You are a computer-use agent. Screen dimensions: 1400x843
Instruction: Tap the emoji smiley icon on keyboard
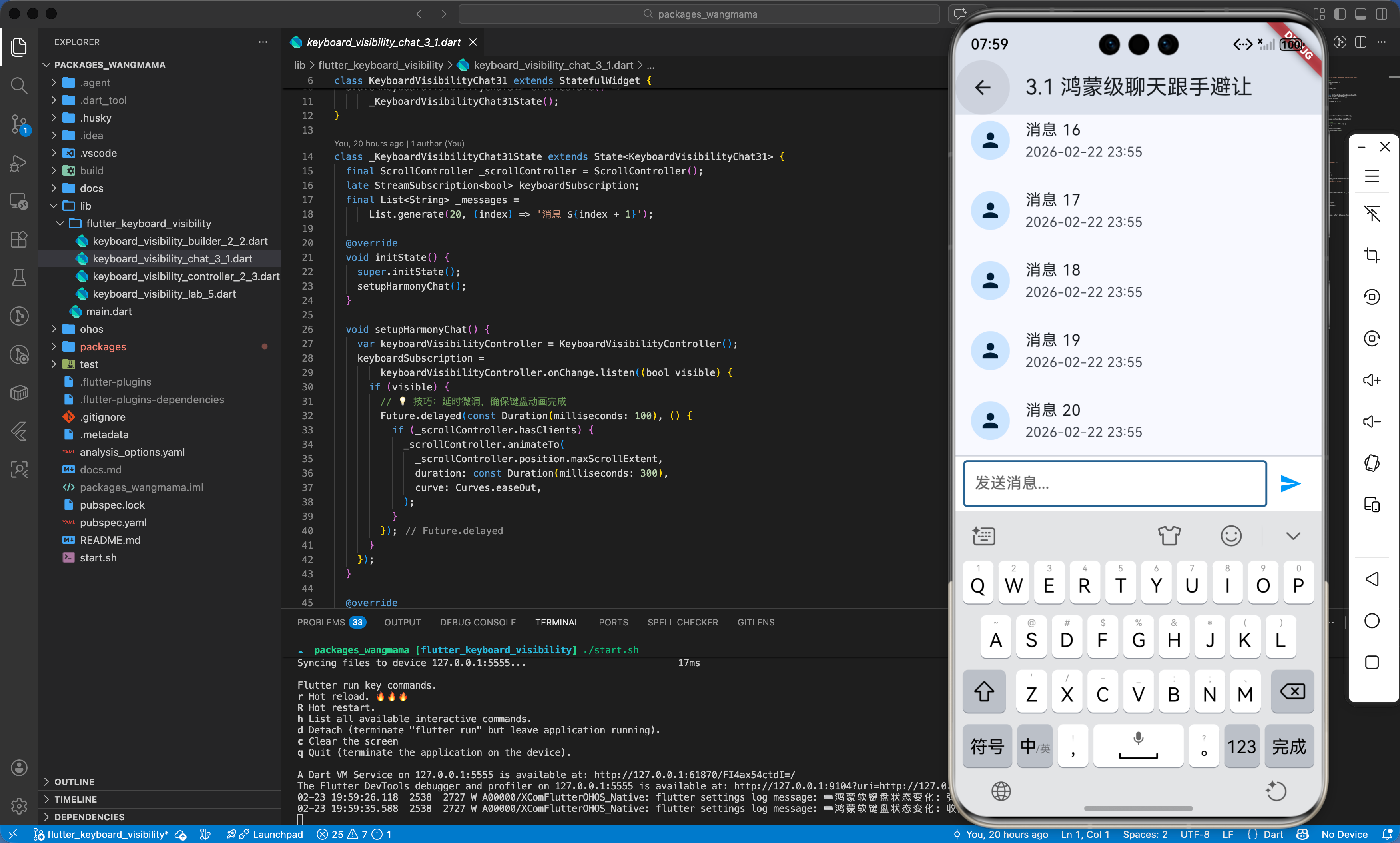(1231, 536)
